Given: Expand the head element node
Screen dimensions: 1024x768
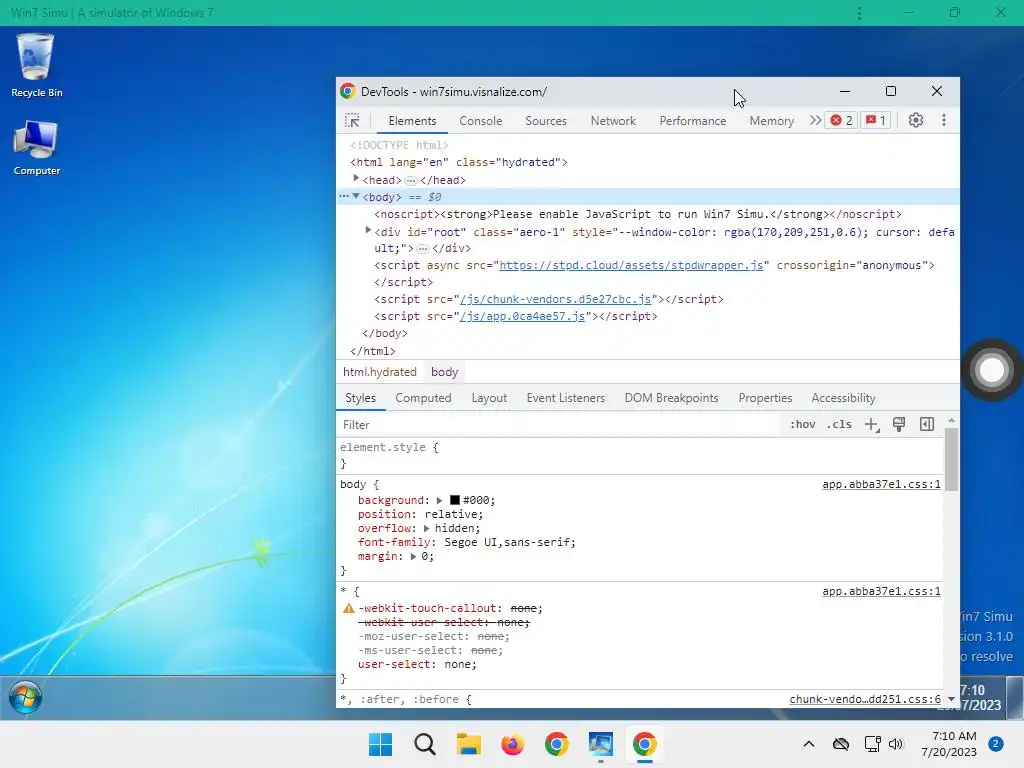Looking at the screenshot, I should (356, 178).
